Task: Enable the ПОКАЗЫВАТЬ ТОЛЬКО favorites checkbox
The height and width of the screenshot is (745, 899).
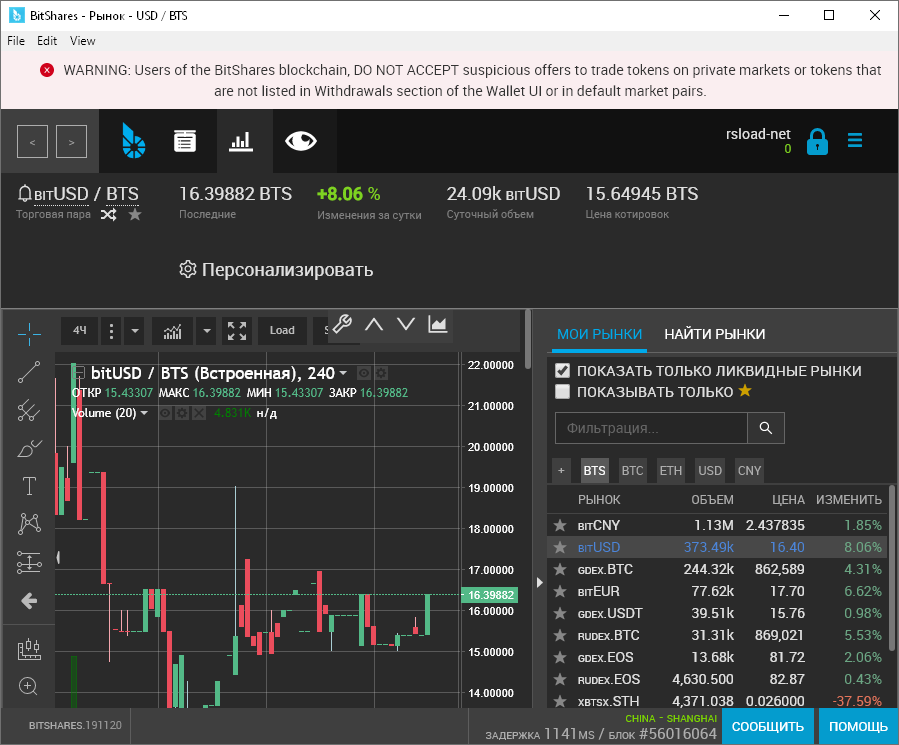Action: [564, 390]
